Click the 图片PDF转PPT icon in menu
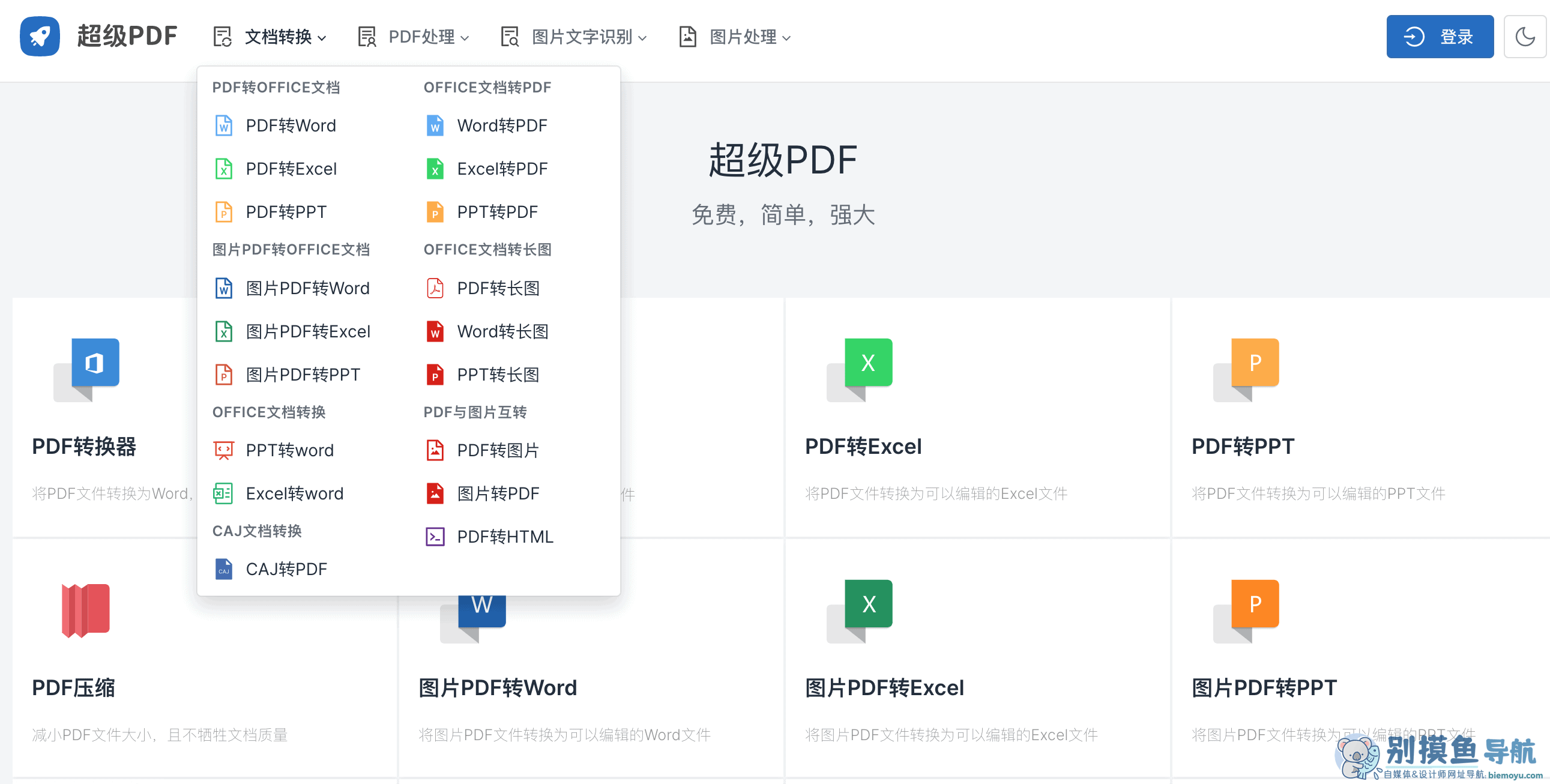 pos(224,375)
